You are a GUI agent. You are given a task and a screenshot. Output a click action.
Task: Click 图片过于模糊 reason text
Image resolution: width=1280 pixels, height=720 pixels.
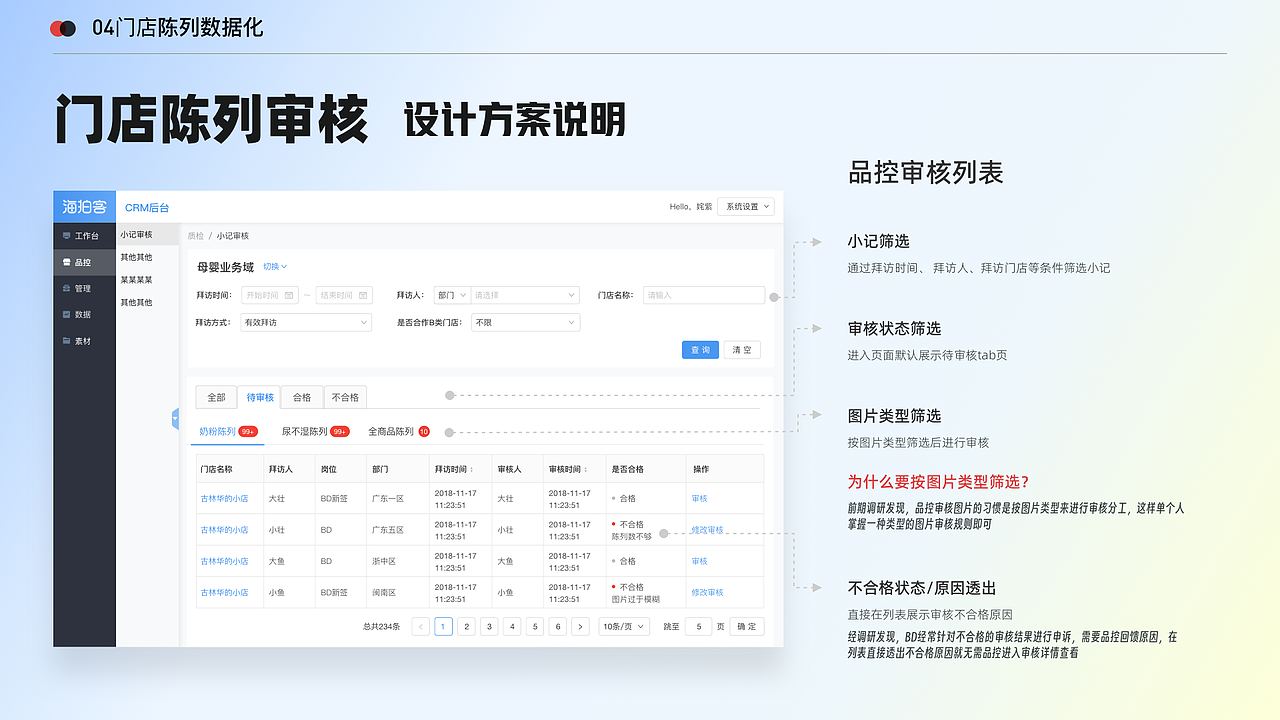(x=636, y=599)
